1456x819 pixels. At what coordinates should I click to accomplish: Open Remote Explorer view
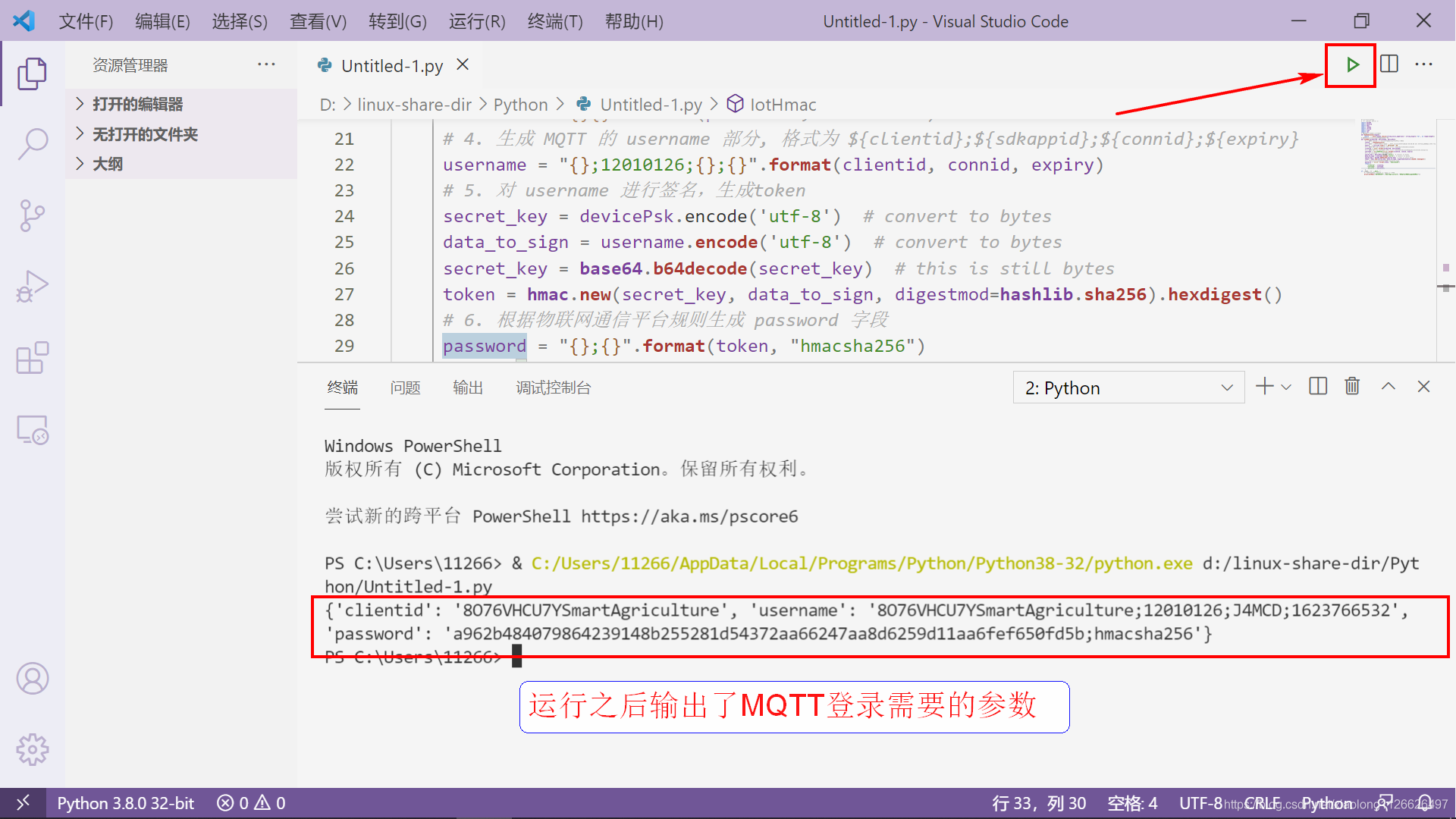pos(32,430)
